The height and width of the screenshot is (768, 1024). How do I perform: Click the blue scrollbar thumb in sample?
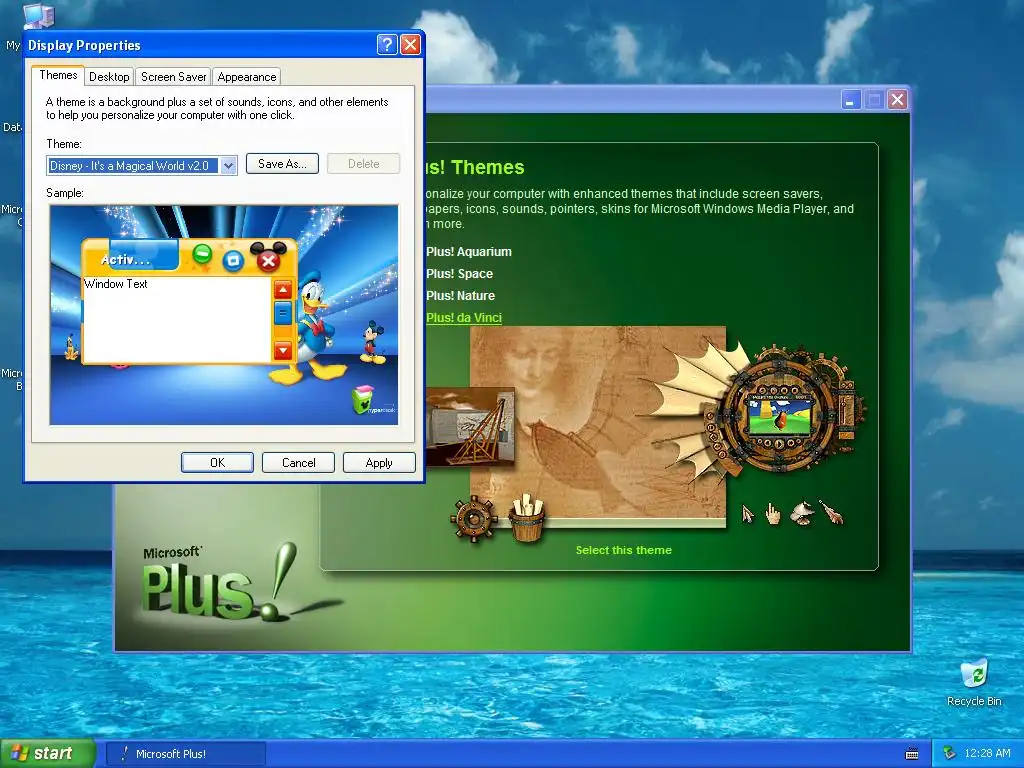(x=283, y=313)
